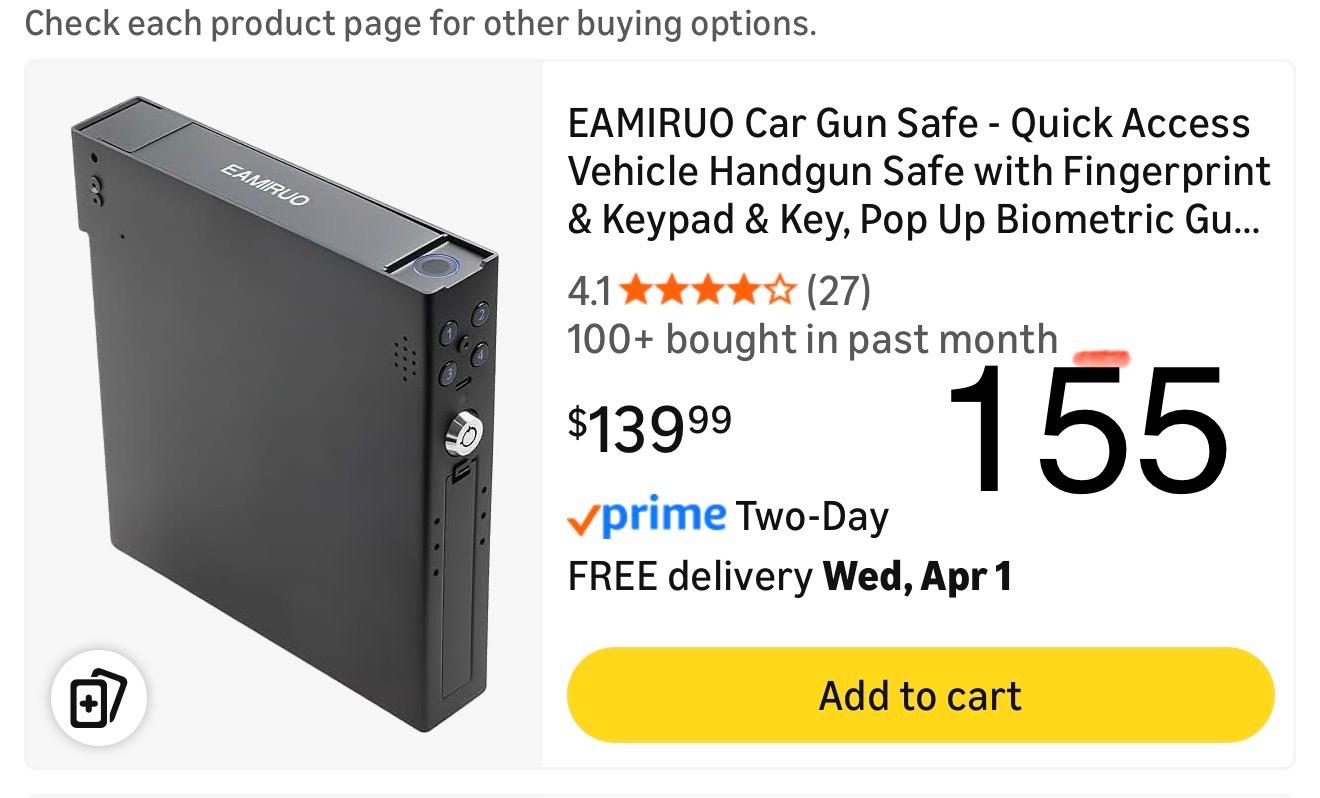Click the orange star rating icons
The width and height of the screenshot is (1320, 798).
707,292
